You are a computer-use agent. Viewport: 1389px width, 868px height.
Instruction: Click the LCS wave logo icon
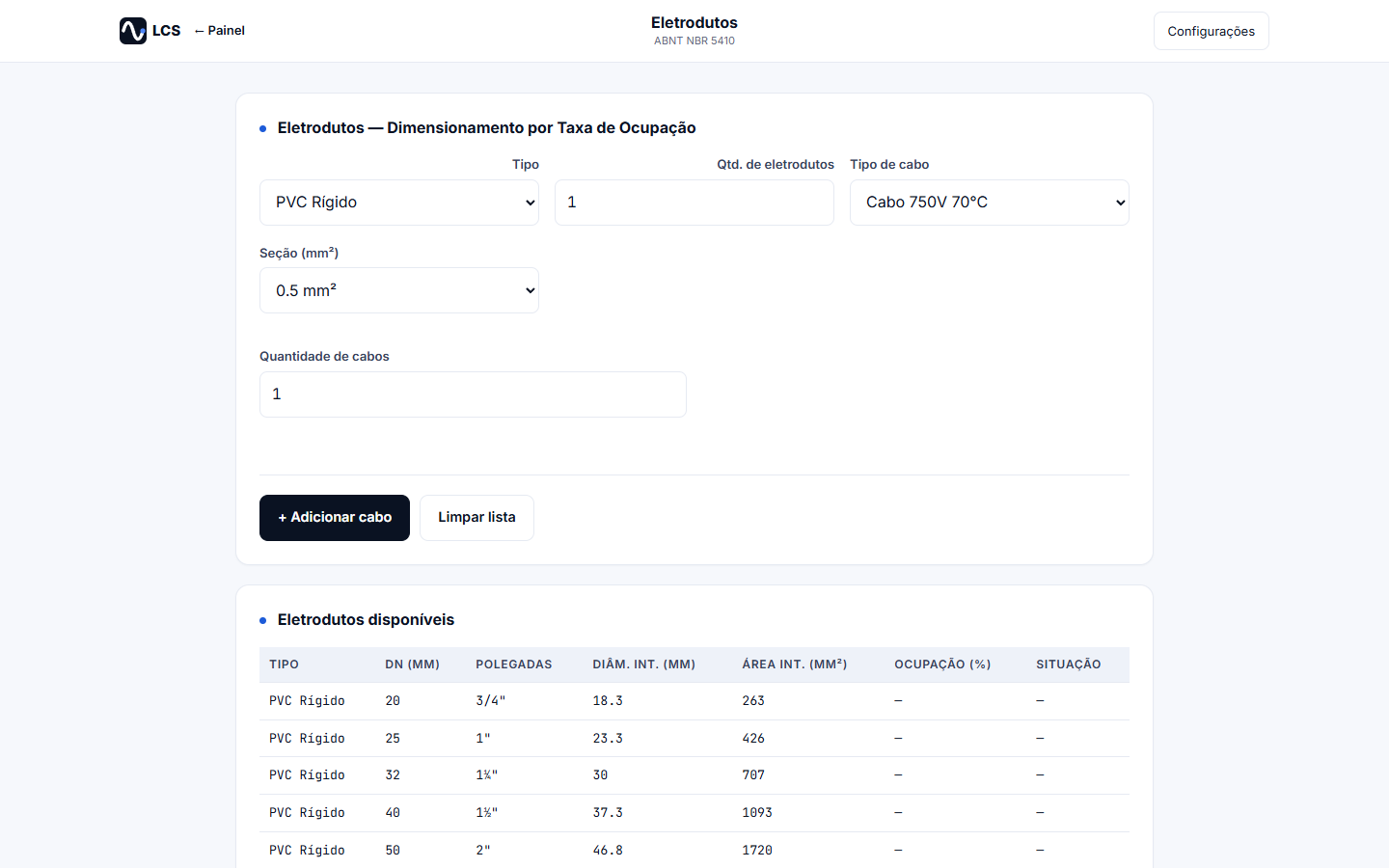[133, 31]
